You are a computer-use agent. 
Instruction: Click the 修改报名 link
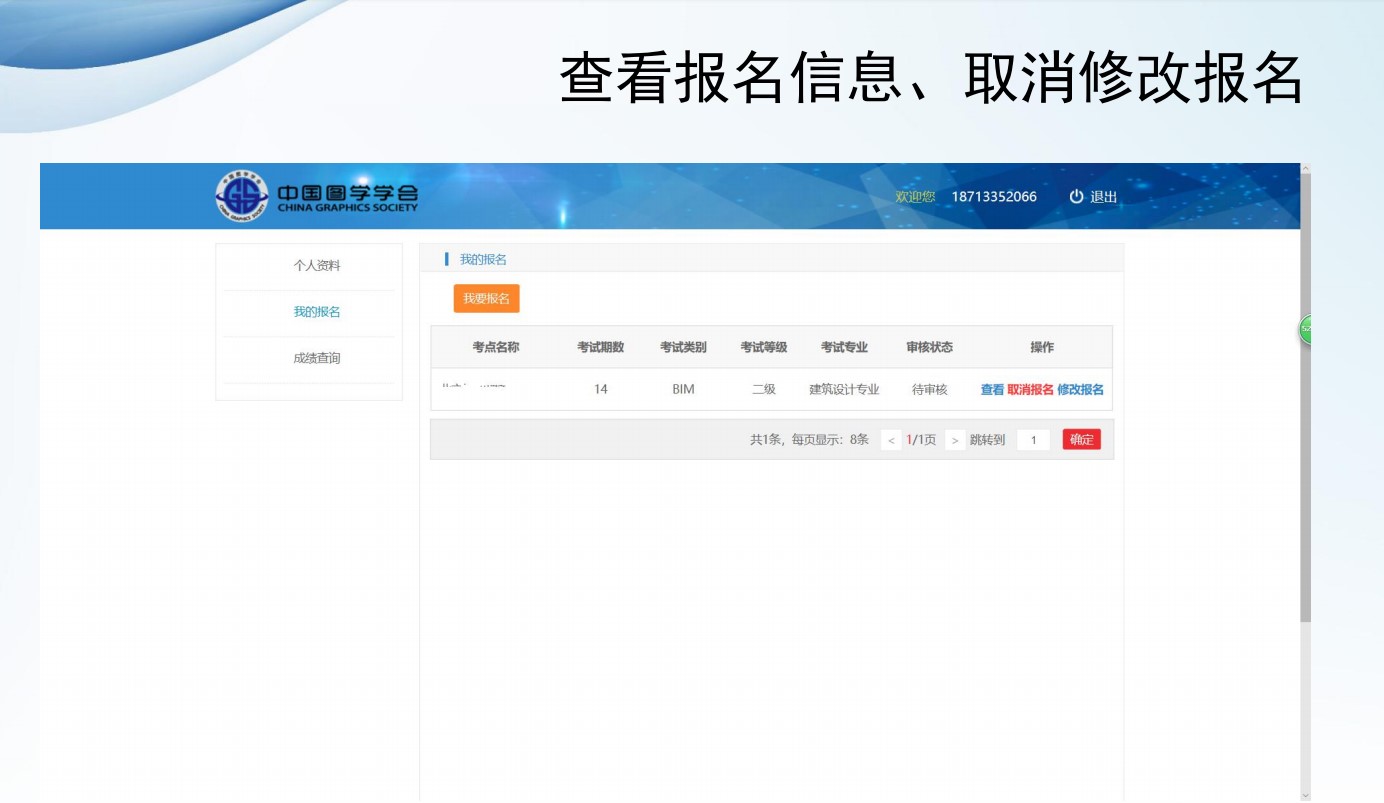click(1080, 390)
